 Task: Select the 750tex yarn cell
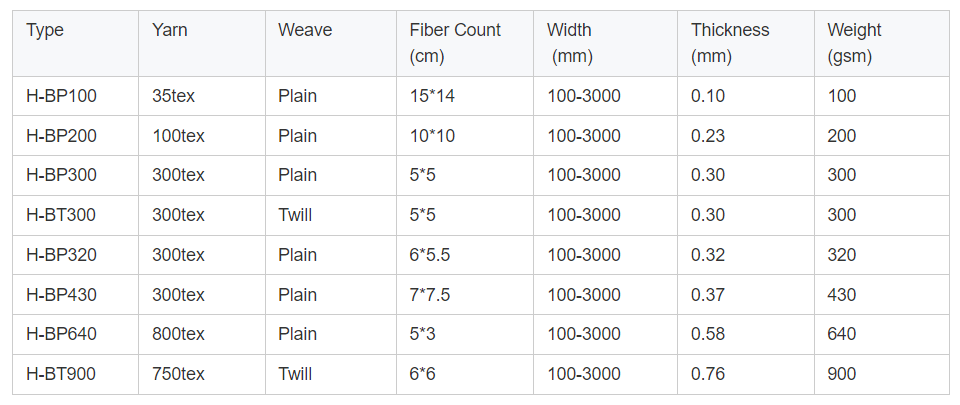coord(178,374)
